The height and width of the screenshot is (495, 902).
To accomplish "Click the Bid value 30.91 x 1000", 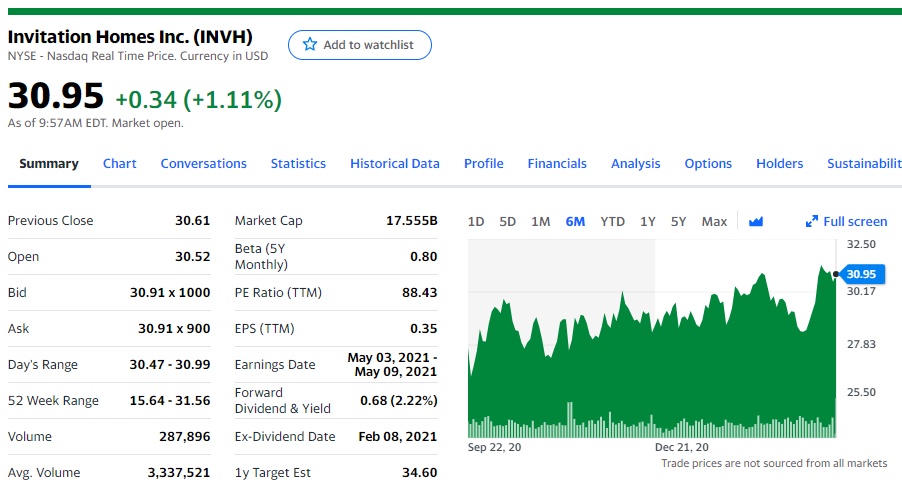I will click(x=170, y=292).
